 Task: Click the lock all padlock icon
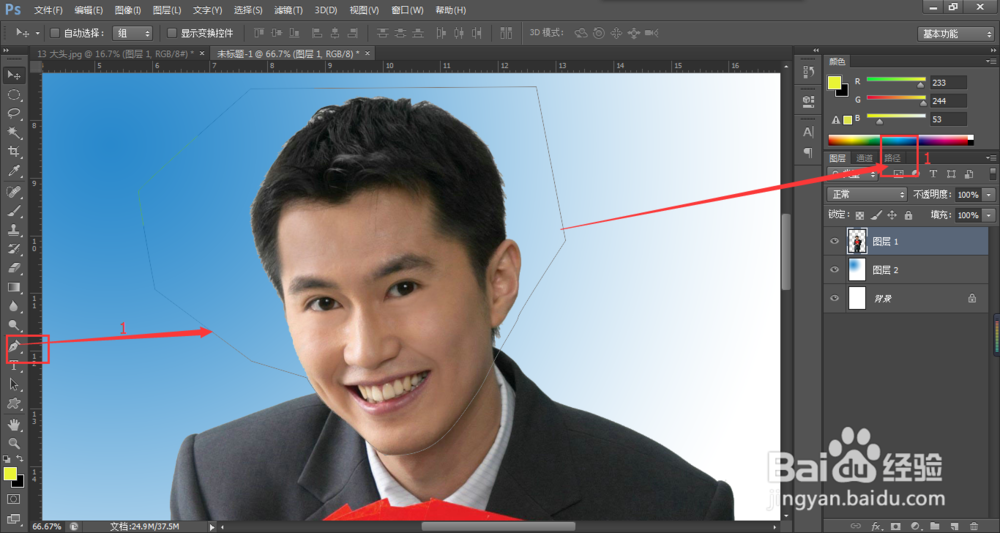click(908, 215)
